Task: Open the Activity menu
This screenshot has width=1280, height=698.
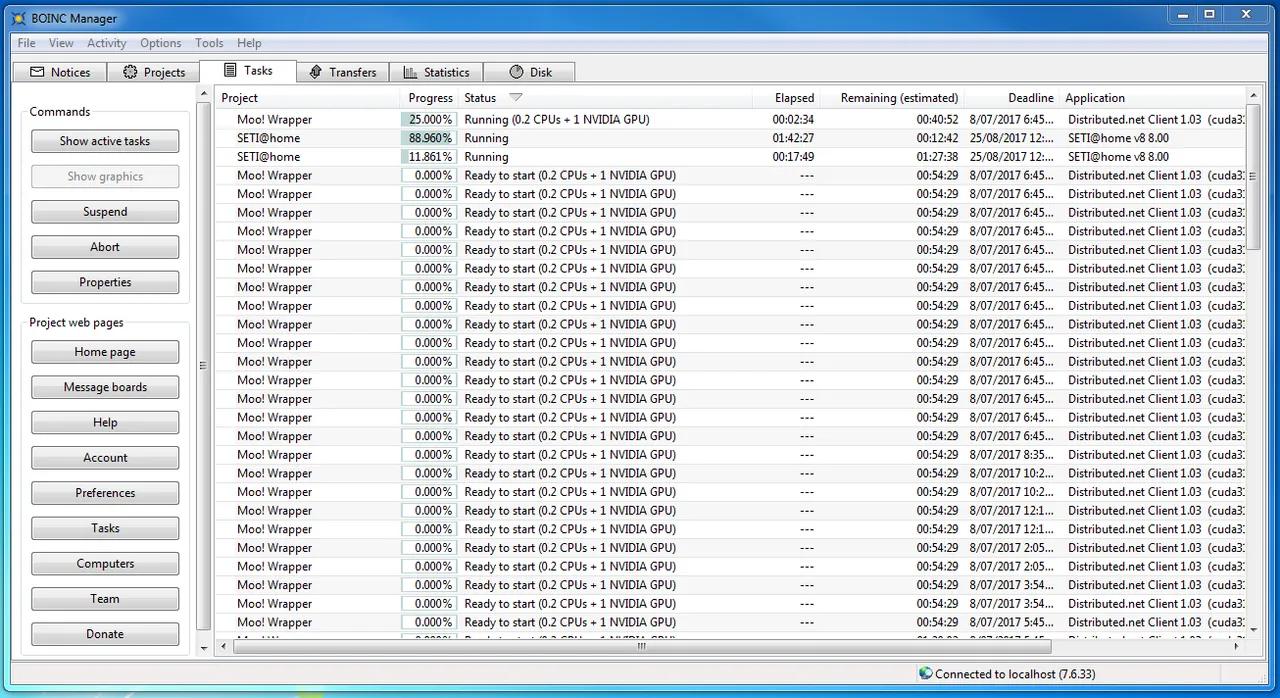Action: tap(106, 43)
